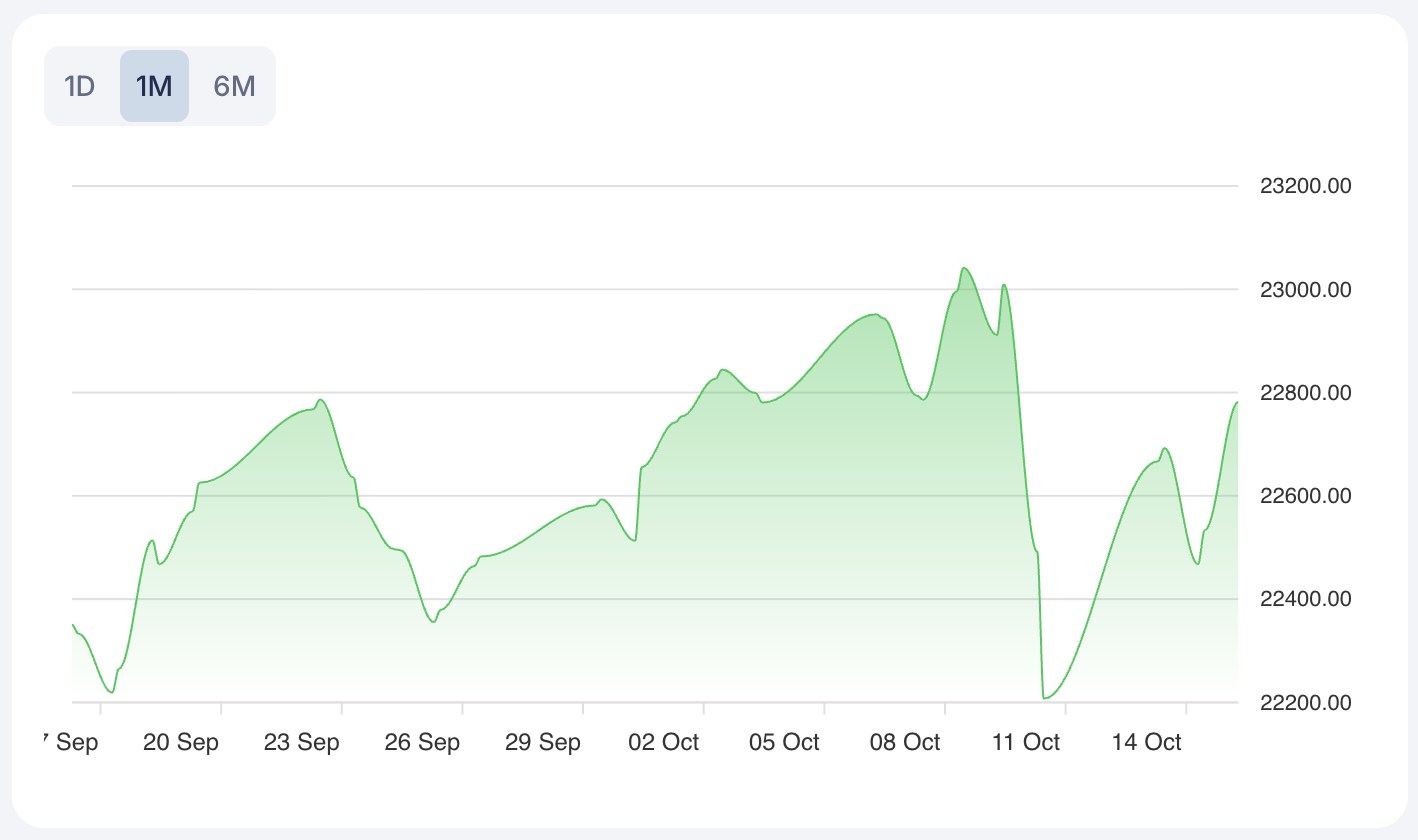1418x840 pixels.
Task: Select the 22400.00 price label
Action: pos(1305,599)
